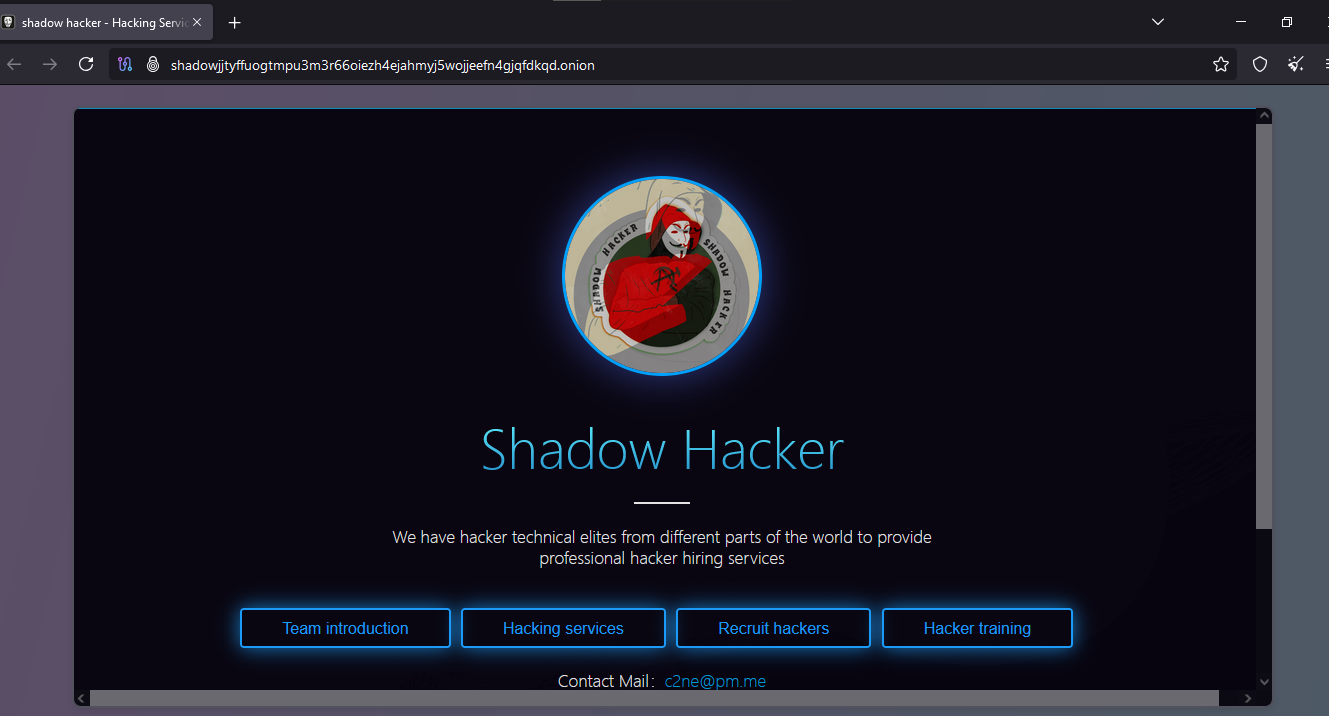Restore down the browser window
Screen dimensions: 1329x716
(1287, 22)
